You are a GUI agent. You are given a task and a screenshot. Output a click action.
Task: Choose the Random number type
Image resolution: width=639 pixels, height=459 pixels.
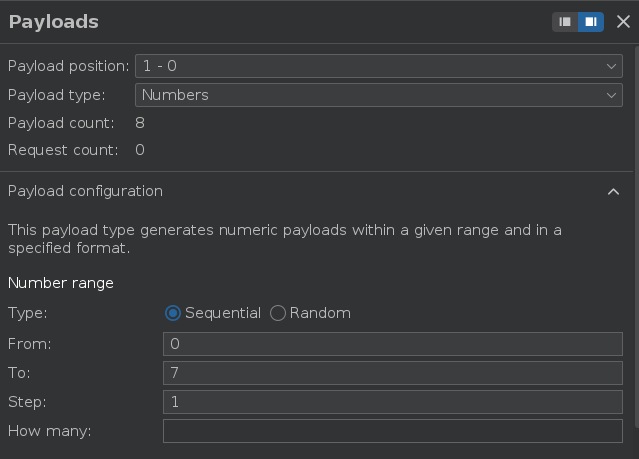(x=278, y=313)
